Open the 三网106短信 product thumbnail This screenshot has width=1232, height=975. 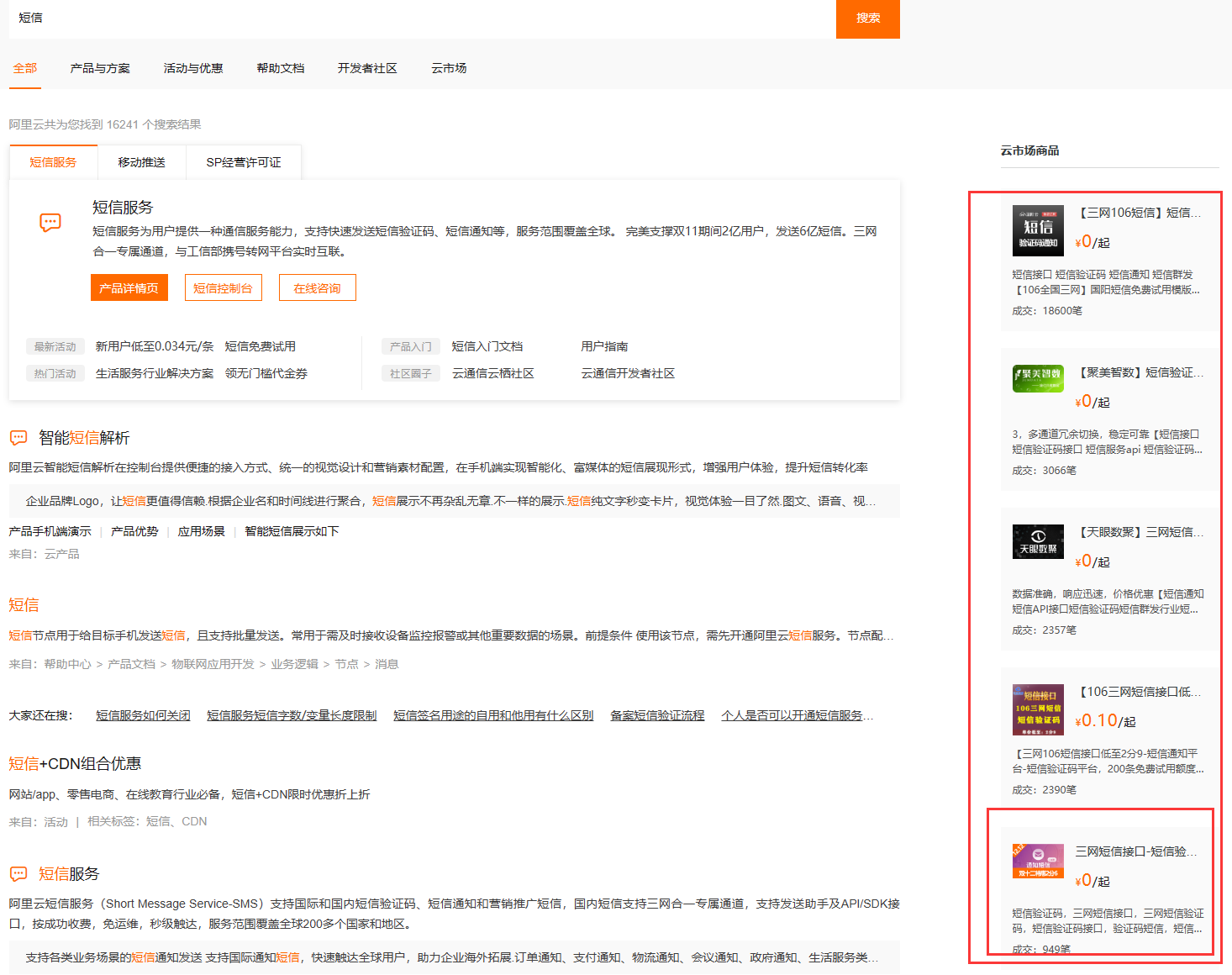click(x=1038, y=230)
